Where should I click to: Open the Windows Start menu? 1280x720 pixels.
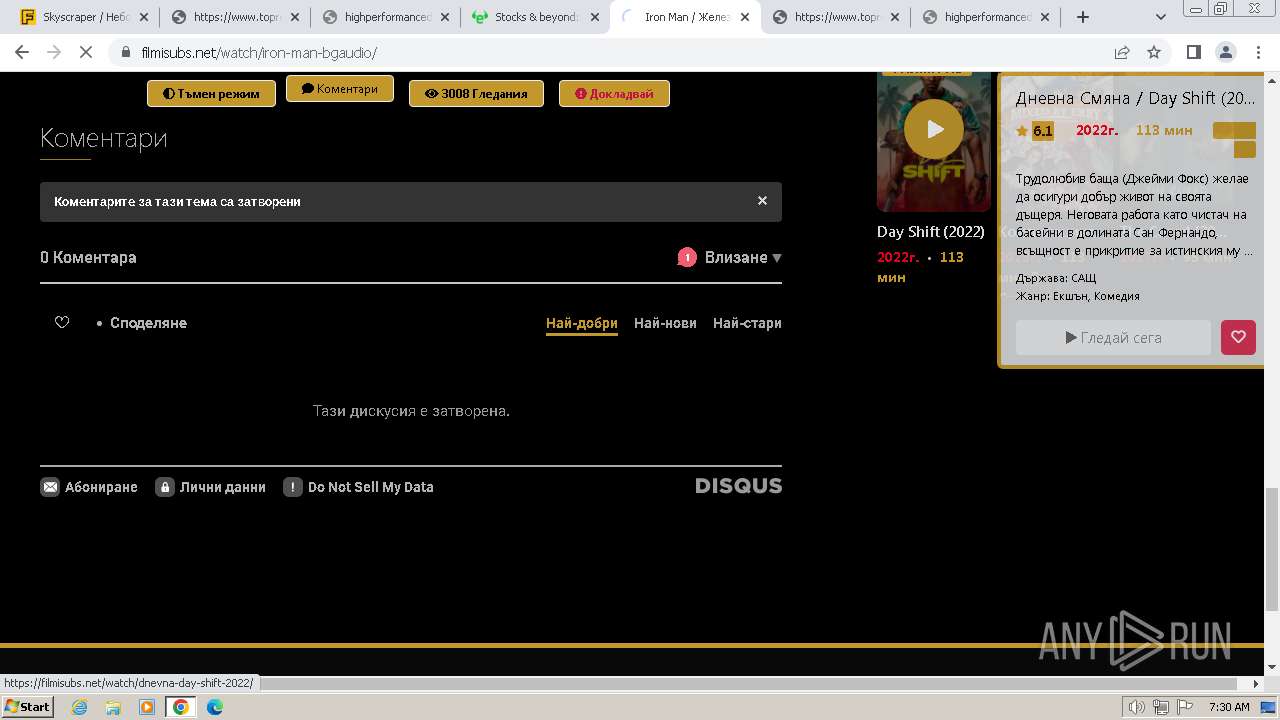tap(28, 706)
